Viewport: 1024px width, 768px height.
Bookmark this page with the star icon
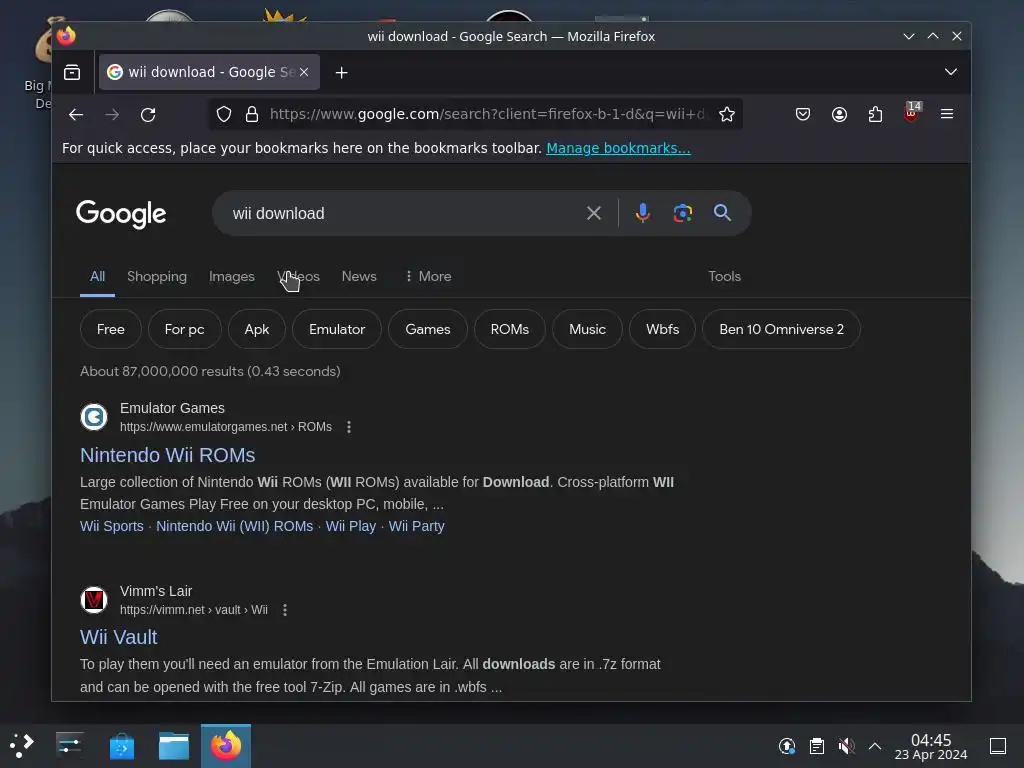[x=727, y=114]
